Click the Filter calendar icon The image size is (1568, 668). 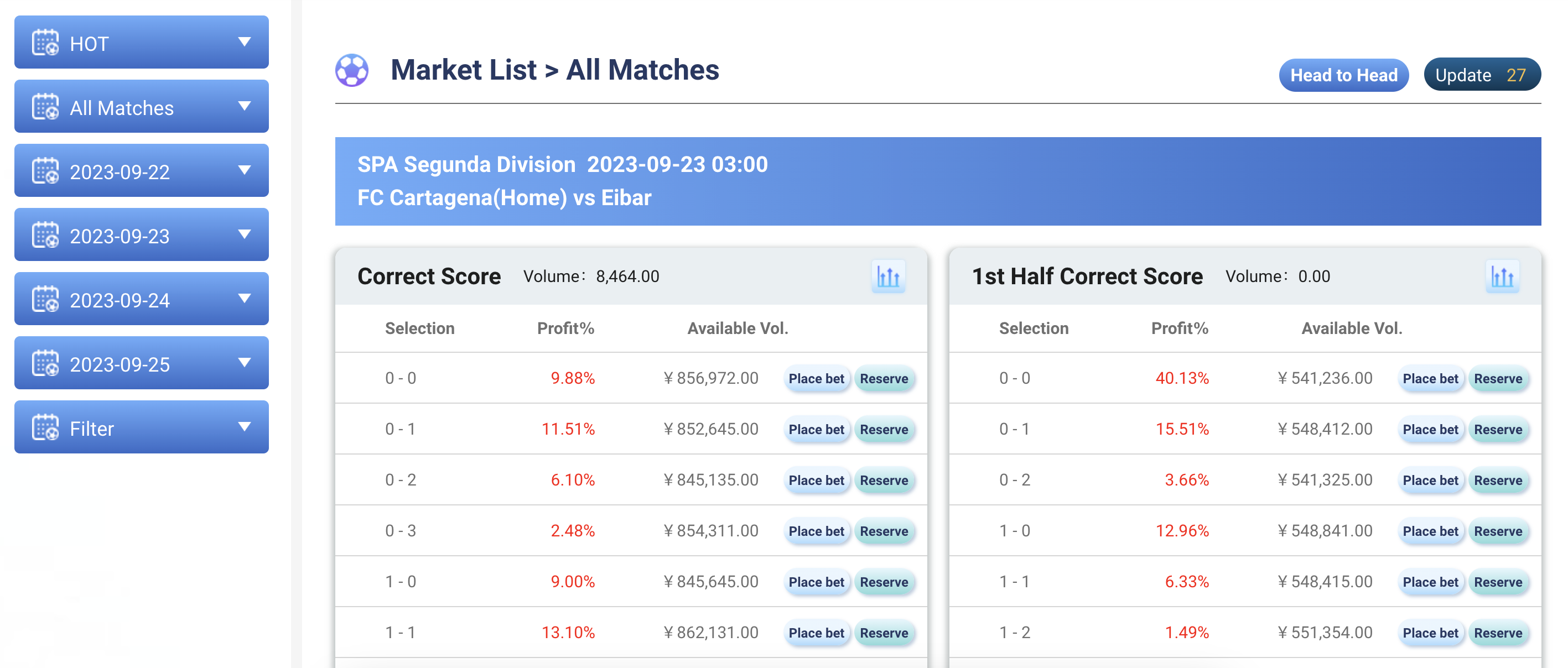click(46, 427)
